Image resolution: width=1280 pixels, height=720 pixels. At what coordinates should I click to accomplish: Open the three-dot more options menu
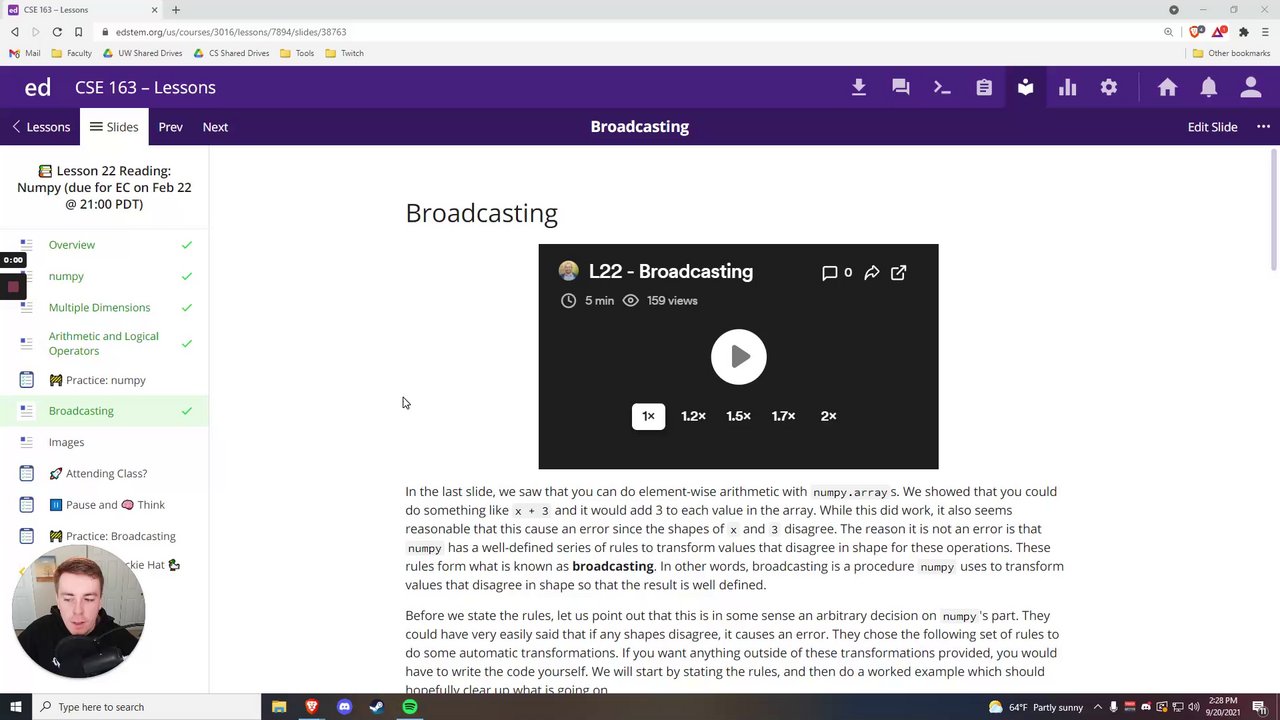[x=1263, y=127]
